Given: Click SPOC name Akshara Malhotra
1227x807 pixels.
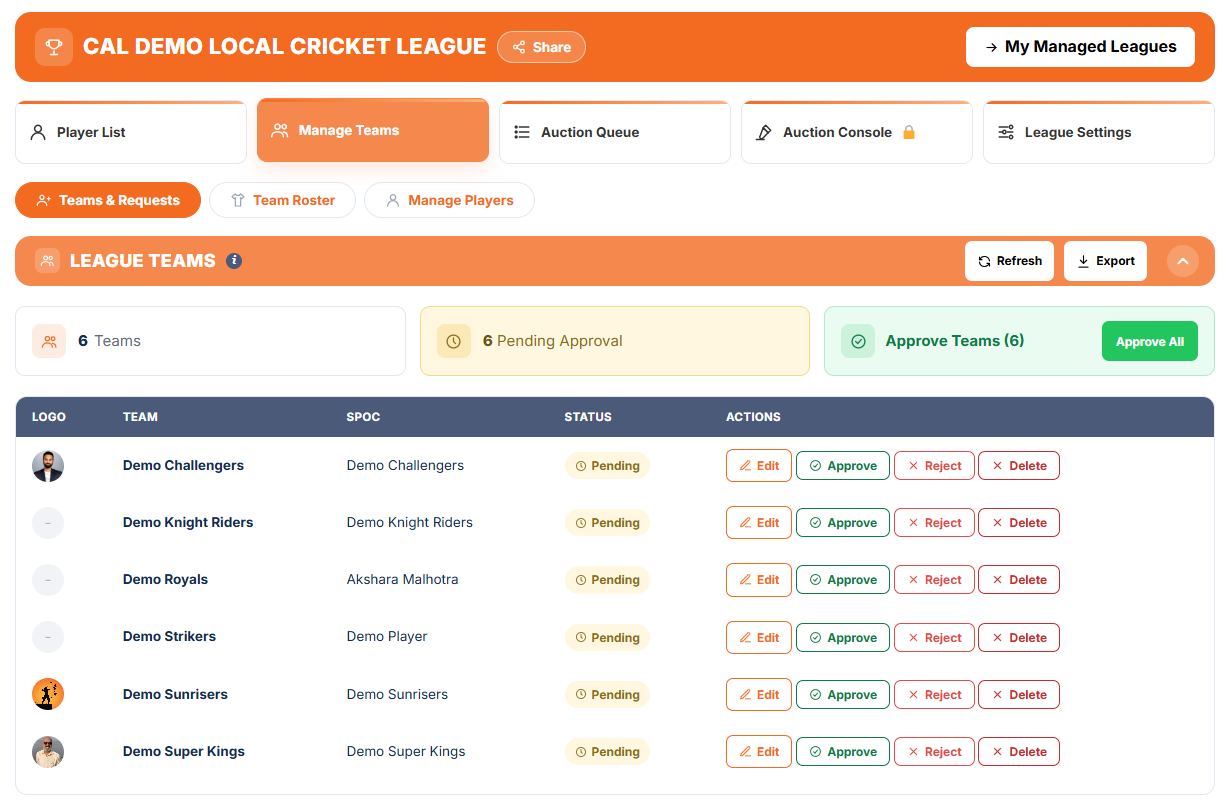Looking at the screenshot, I should 403,580.
